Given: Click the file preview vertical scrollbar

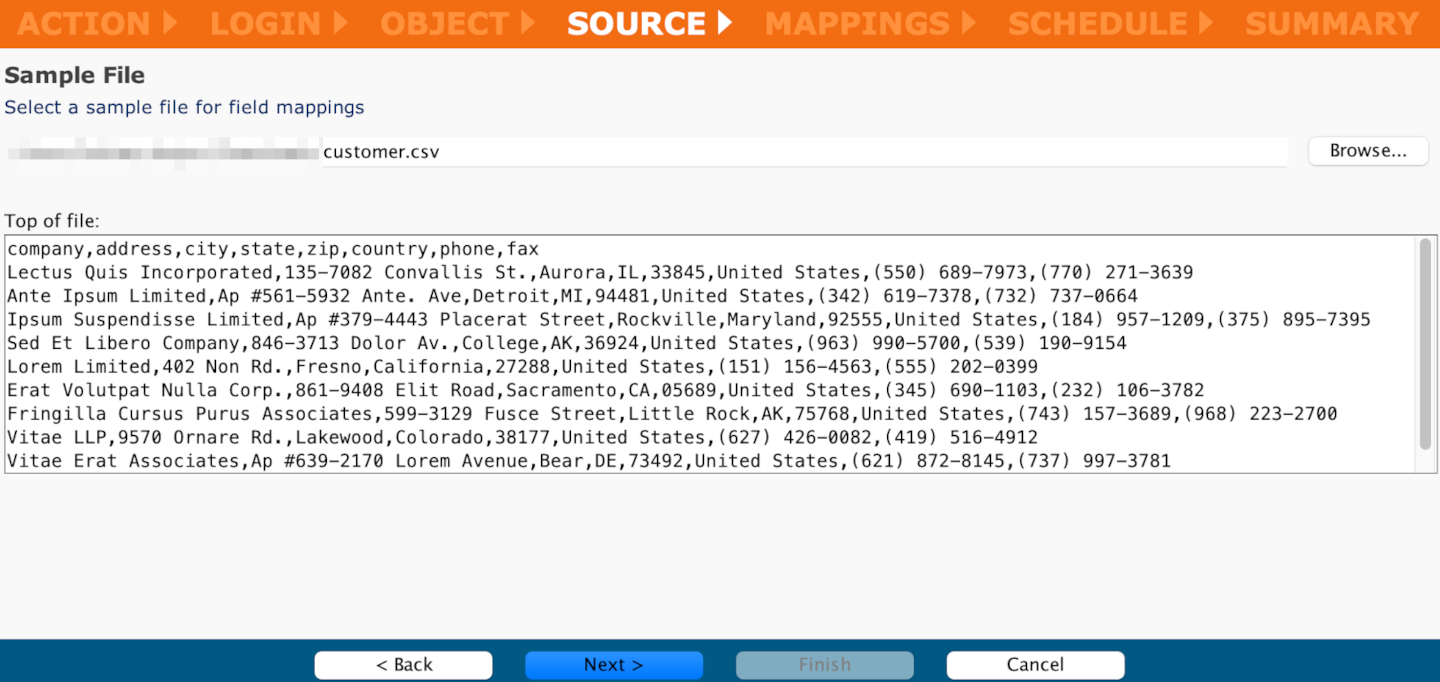Looking at the screenshot, I should click(1425, 343).
